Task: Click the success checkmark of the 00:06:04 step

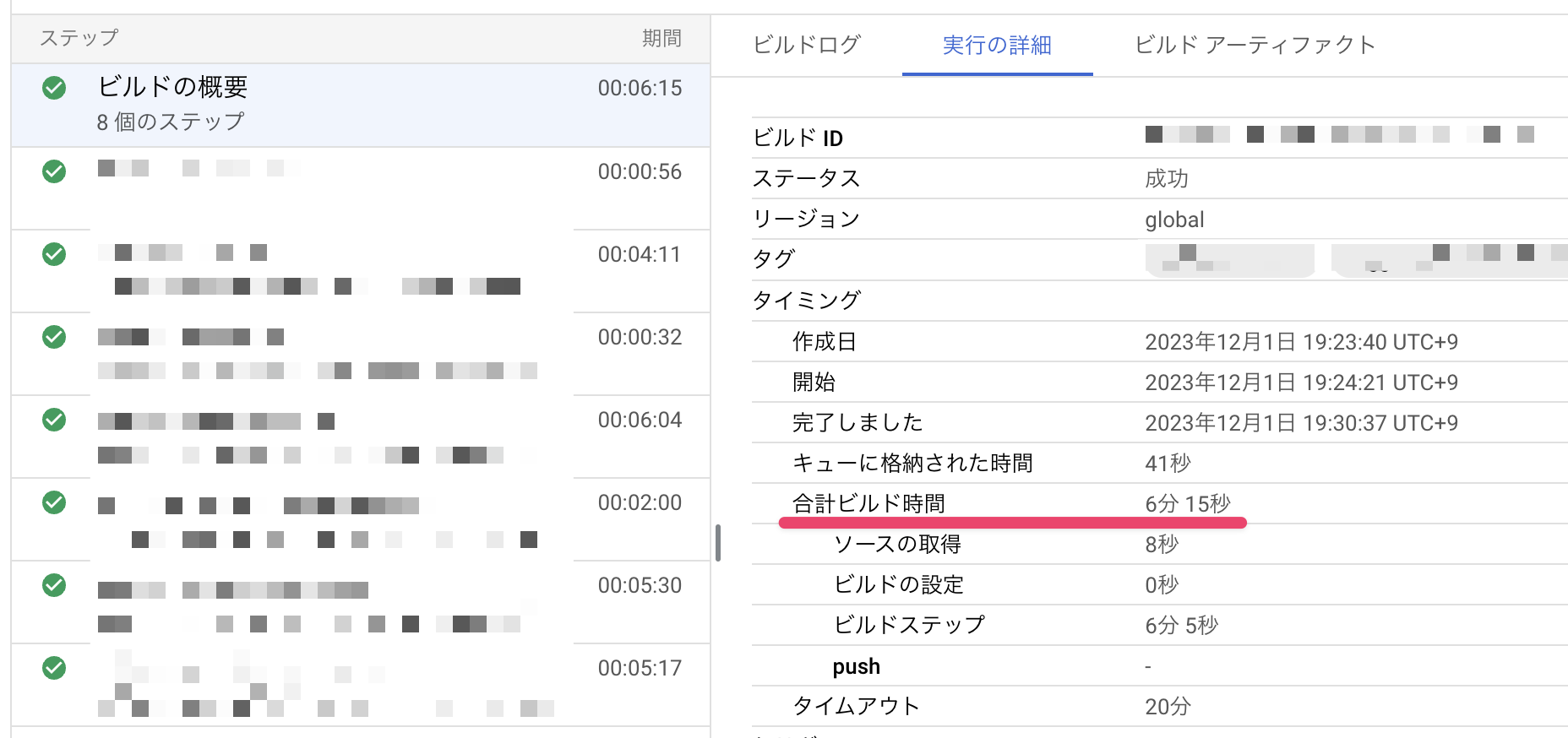Action: coord(54,420)
